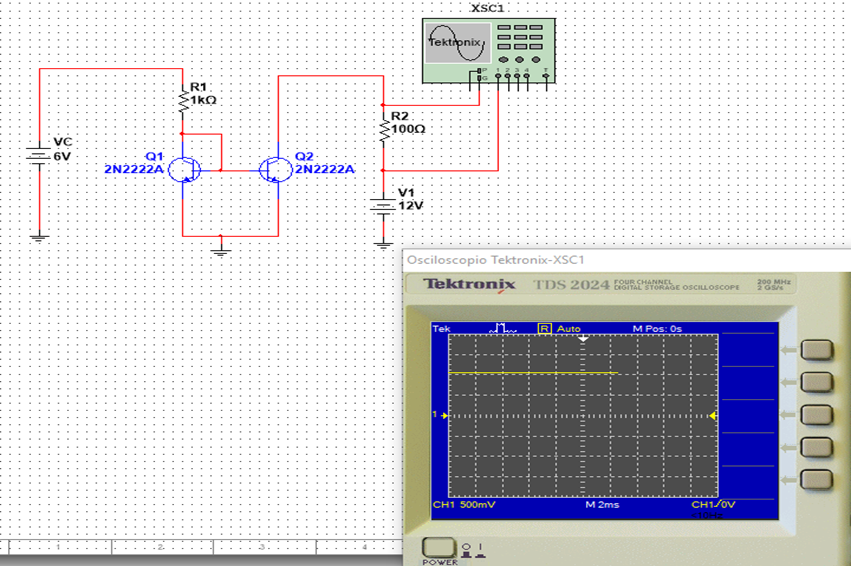
Task: Click the middle (third) option button beside the scope screen
Action: pos(816,415)
